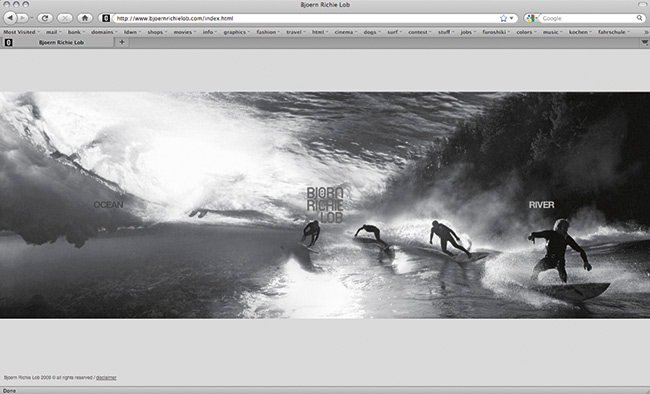The width and height of the screenshot is (650, 394).
Task: Open the kochen bookmarks folder
Action: [x=580, y=32]
